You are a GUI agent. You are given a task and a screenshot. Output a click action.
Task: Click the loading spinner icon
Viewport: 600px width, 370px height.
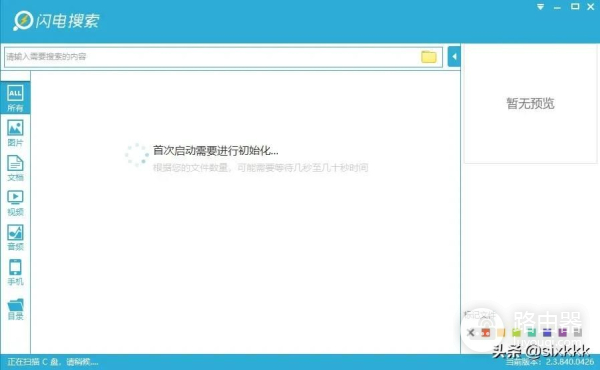coord(137,155)
